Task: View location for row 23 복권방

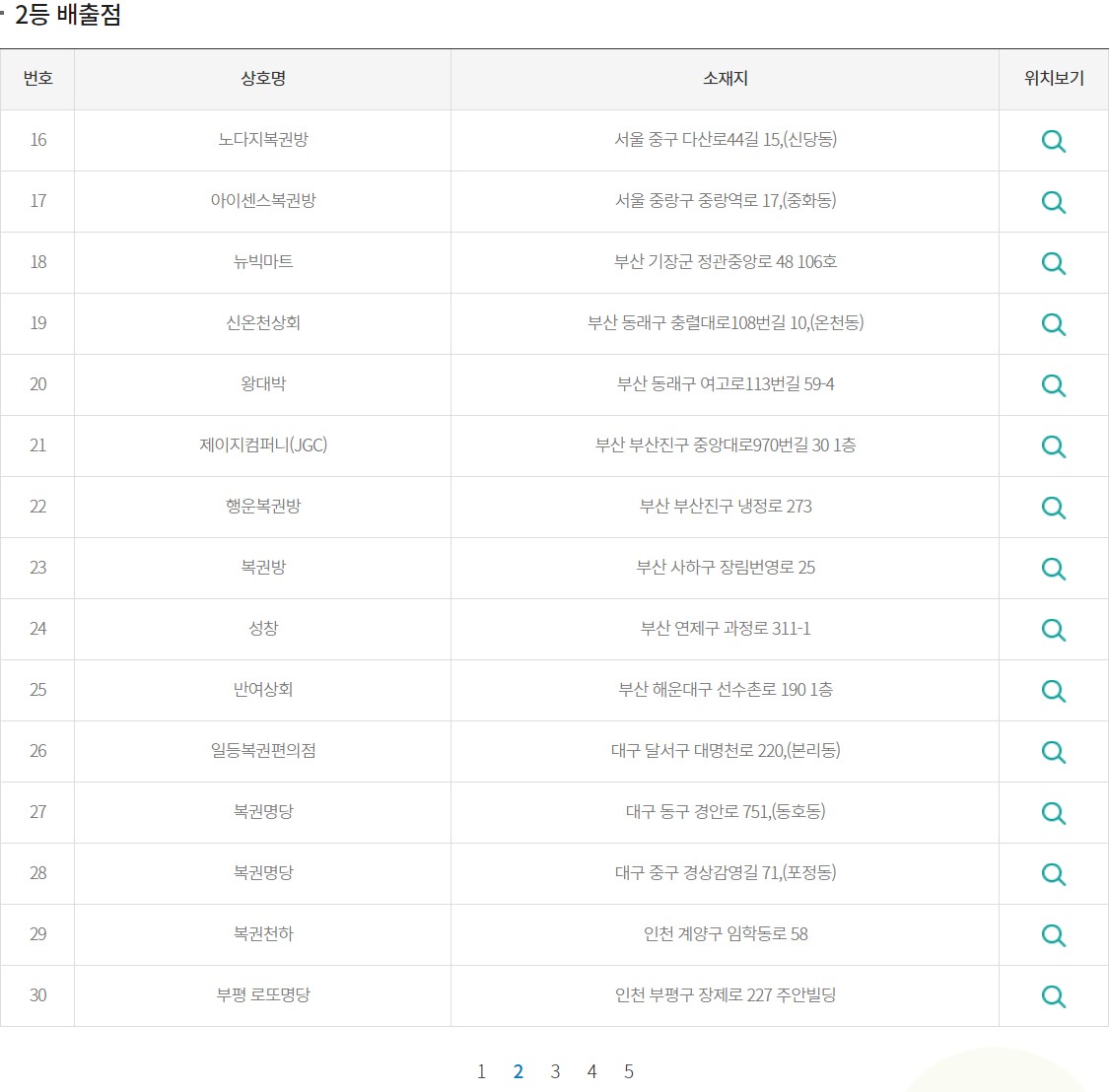Action: point(1053,569)
